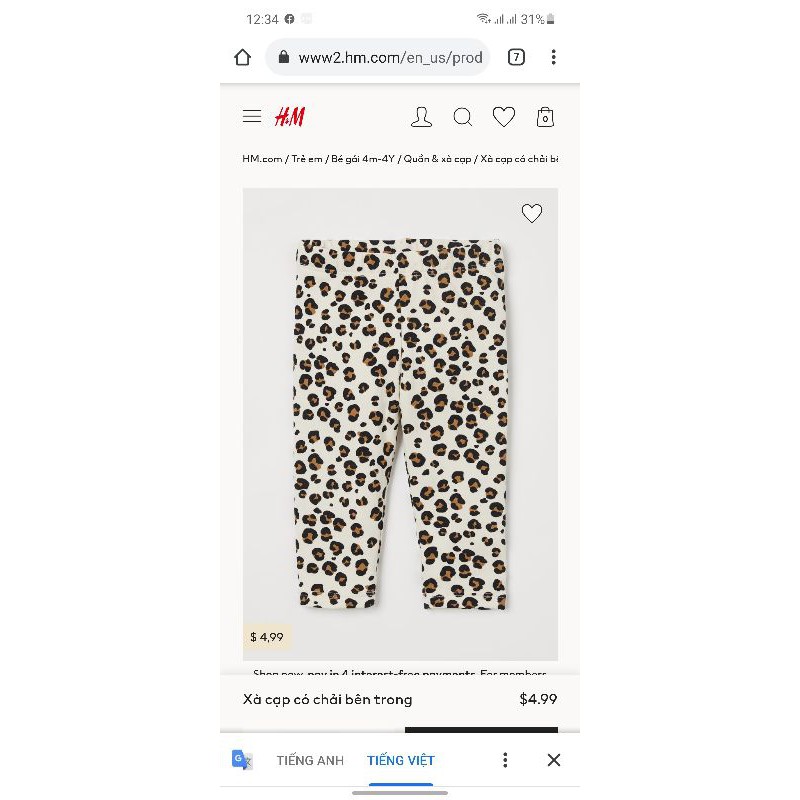Go to H&M home via the logo
The height and width of the screenshot is (800, 800).
(x=290, y=117)
